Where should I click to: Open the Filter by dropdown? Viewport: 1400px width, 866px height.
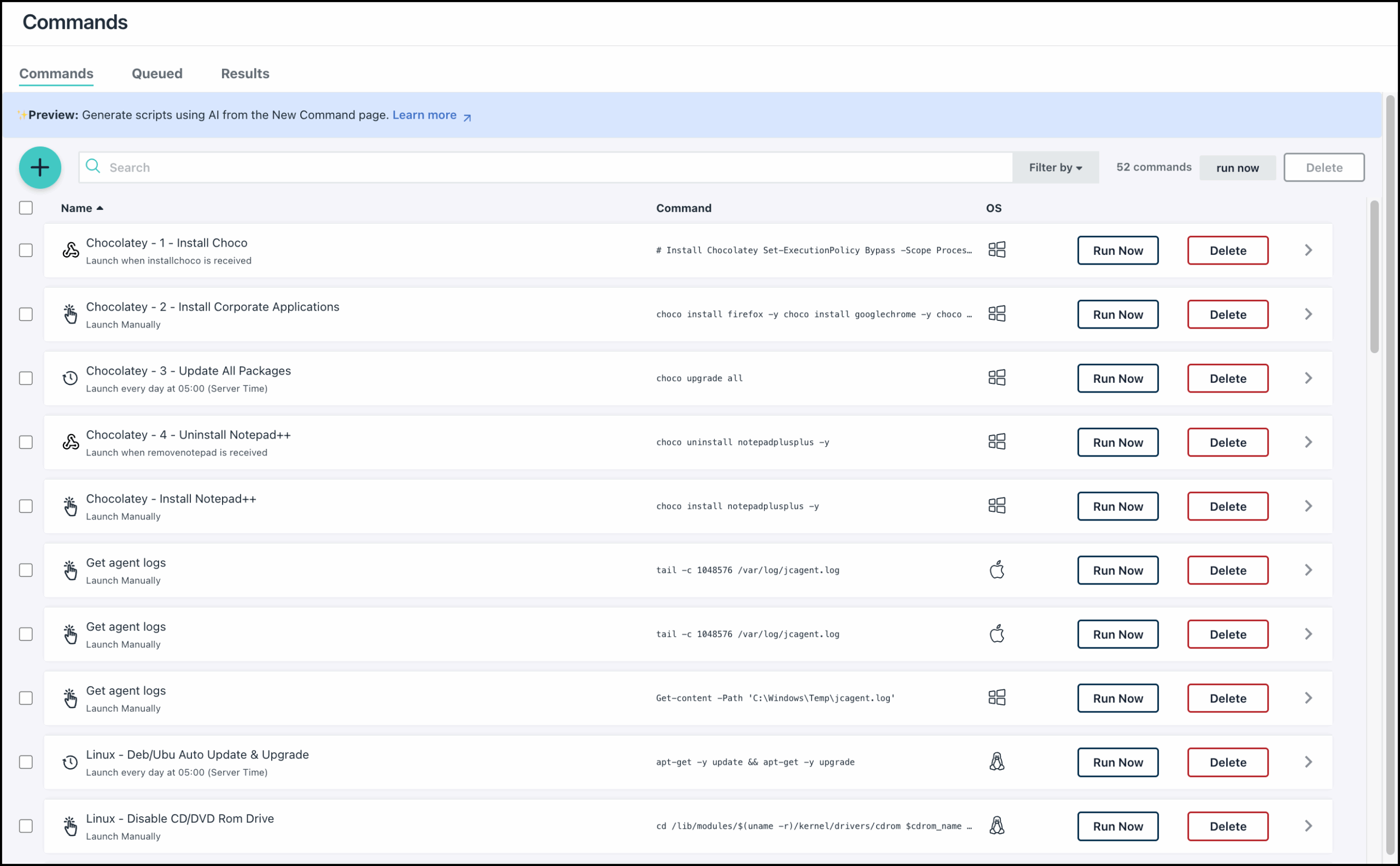(1054, 167)
